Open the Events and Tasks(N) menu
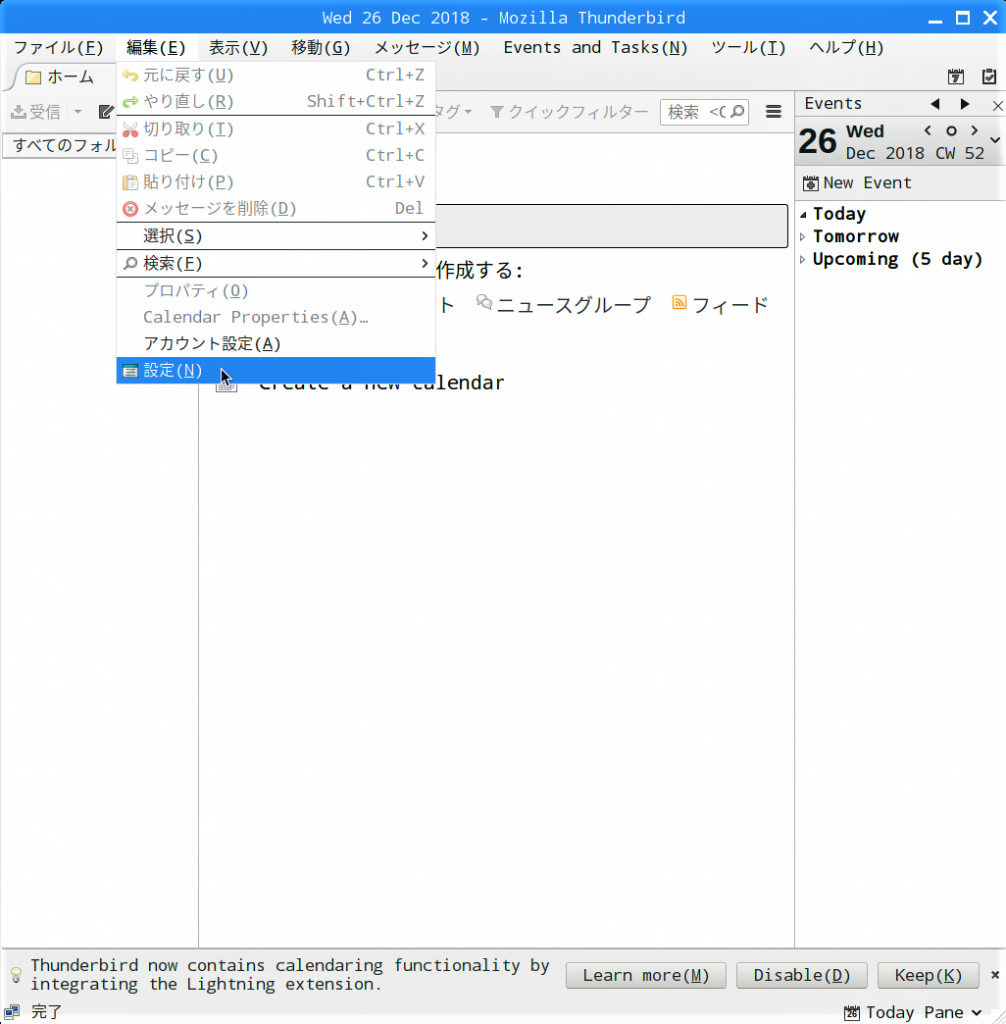This screenshot has width=1006, height=1024. [595, 48]
